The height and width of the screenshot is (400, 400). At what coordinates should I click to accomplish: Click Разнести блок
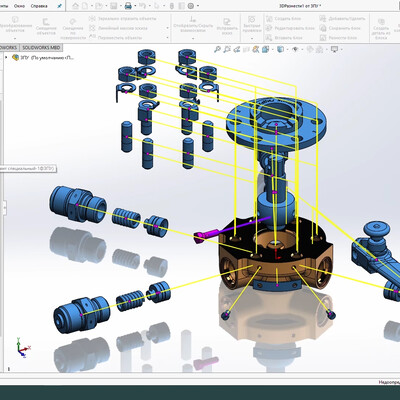(x=338, y=38)
